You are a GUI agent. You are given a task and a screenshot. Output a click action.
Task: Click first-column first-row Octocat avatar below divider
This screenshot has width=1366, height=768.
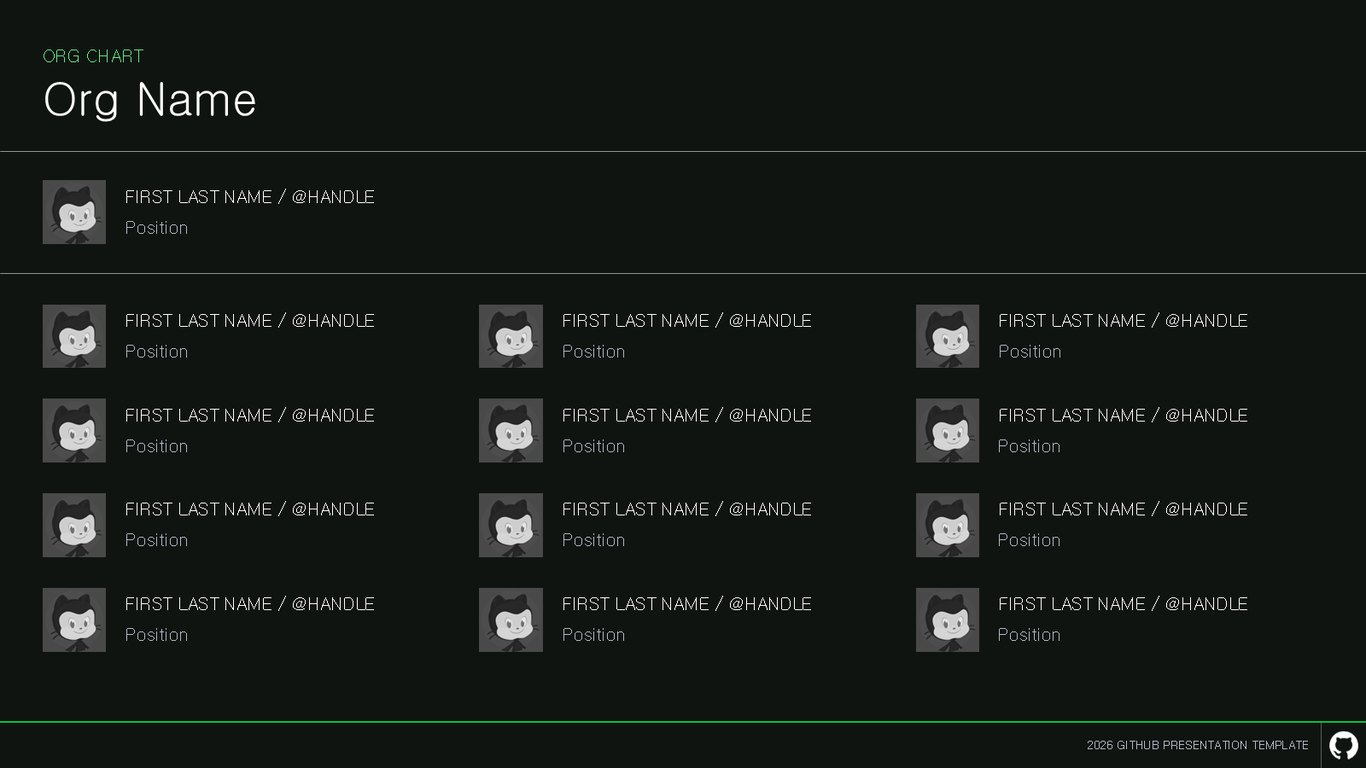coord(74,336)
